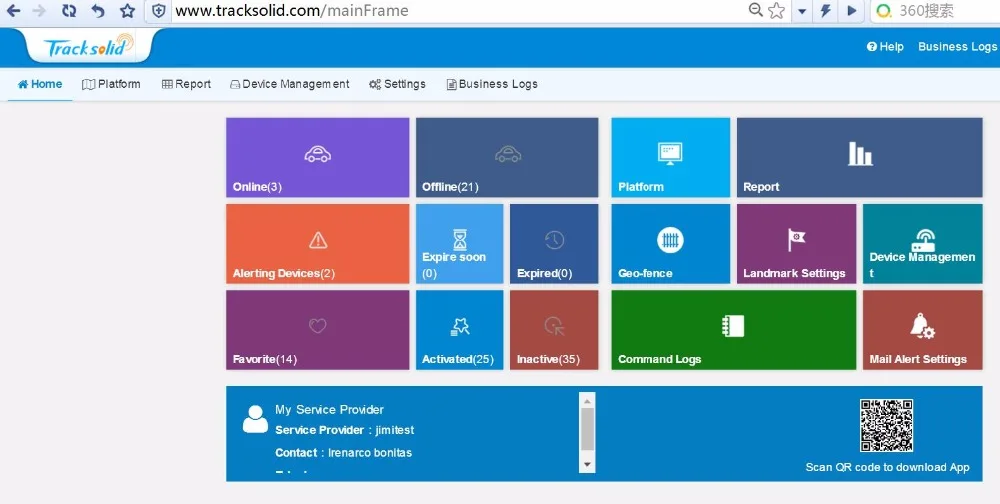Screen dimensions: 1000x504
Task: Open the Activated(25) tile label
Action: pos(458,360)
